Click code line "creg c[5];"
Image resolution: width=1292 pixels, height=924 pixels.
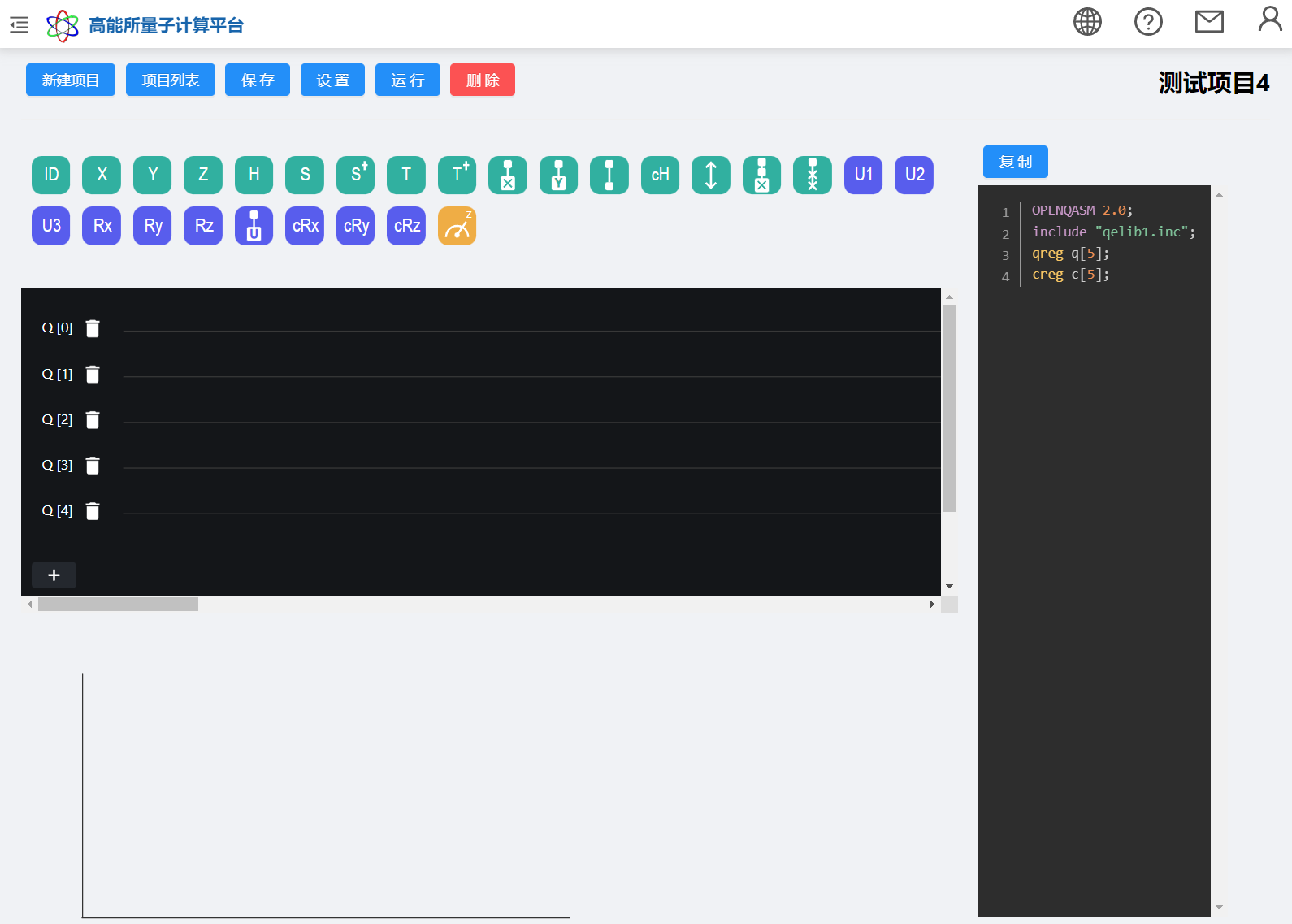point(1070,275)
